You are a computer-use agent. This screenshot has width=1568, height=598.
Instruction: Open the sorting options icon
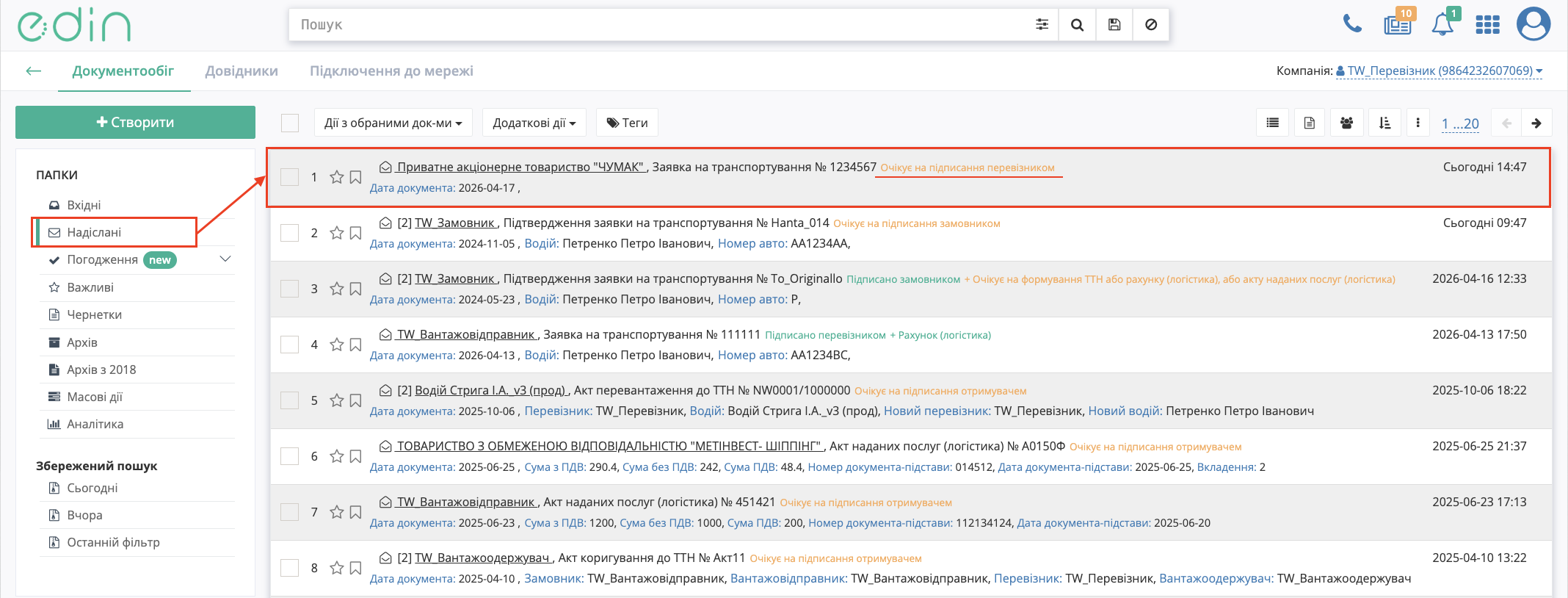1384,123
